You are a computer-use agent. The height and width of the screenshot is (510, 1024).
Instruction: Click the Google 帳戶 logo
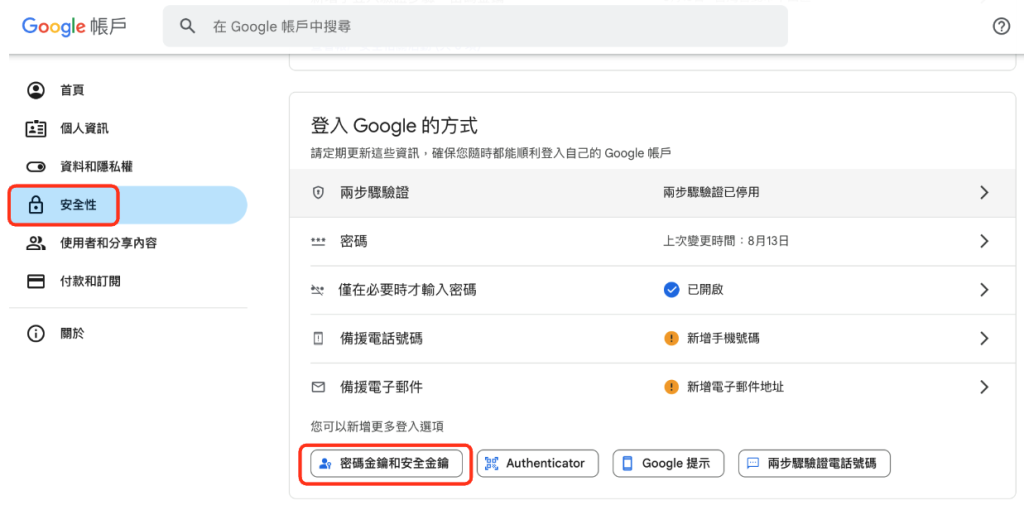click(74, 26)
